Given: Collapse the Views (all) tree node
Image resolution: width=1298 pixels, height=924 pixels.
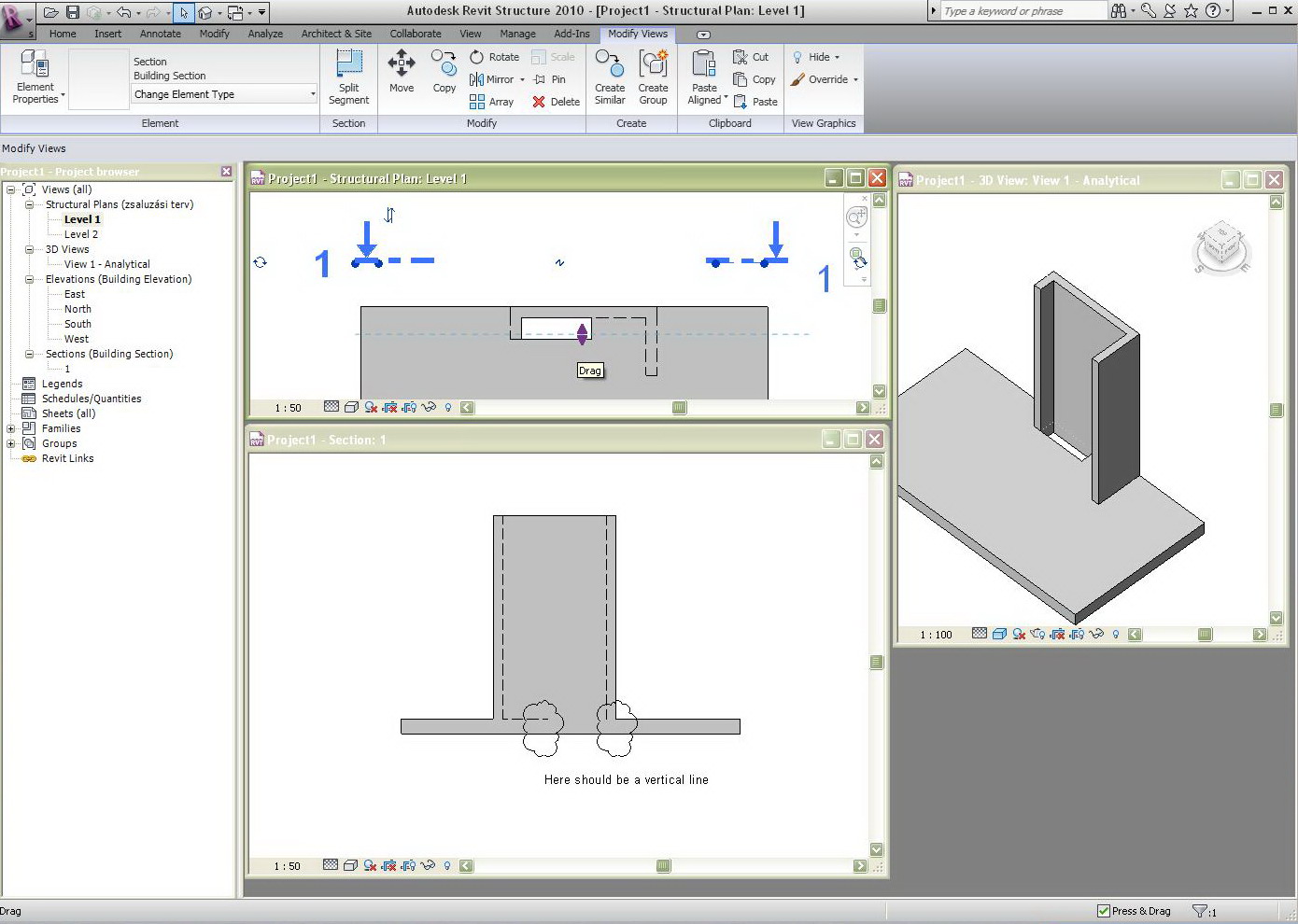Looking at the screenshot, I should 10,189.
